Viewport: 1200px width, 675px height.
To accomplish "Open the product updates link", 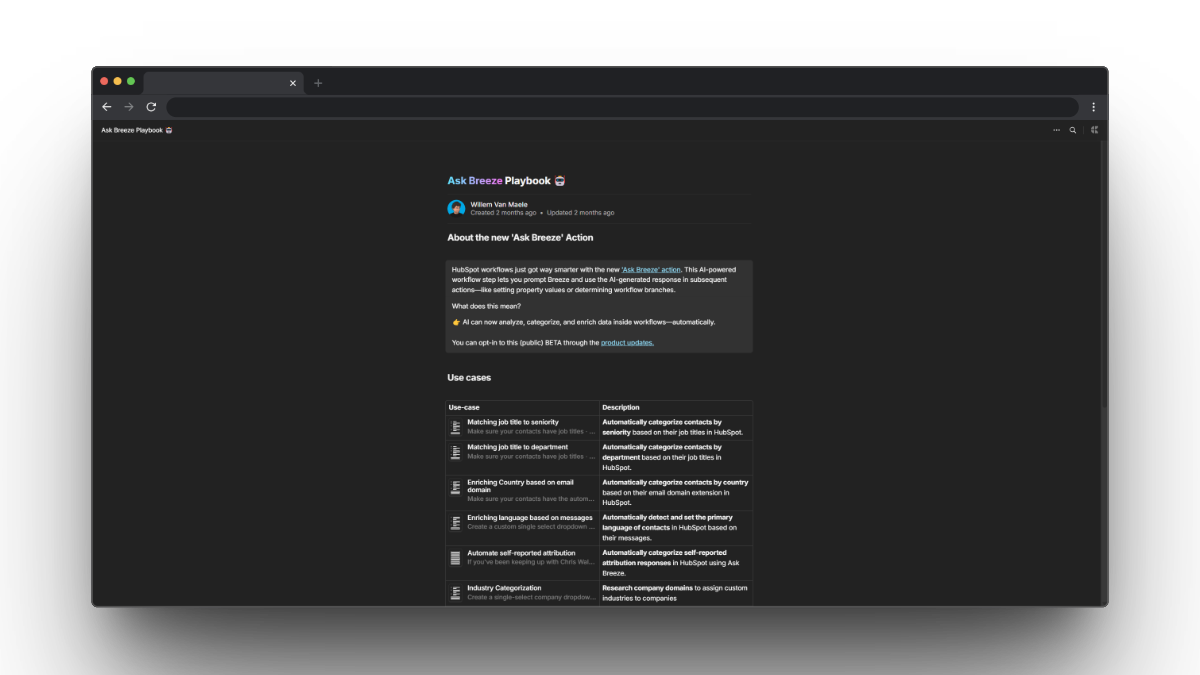I will point(627,343).
